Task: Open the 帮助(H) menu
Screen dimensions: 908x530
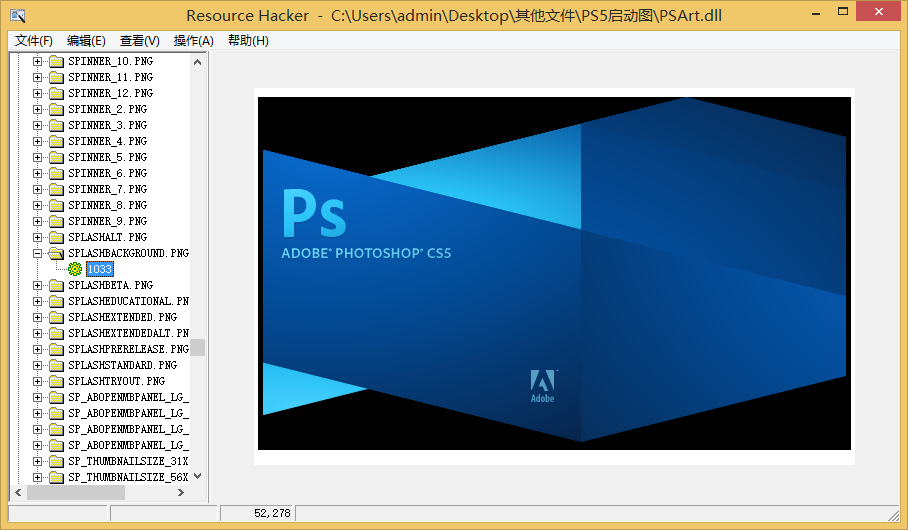Action: tap(248, 41)
